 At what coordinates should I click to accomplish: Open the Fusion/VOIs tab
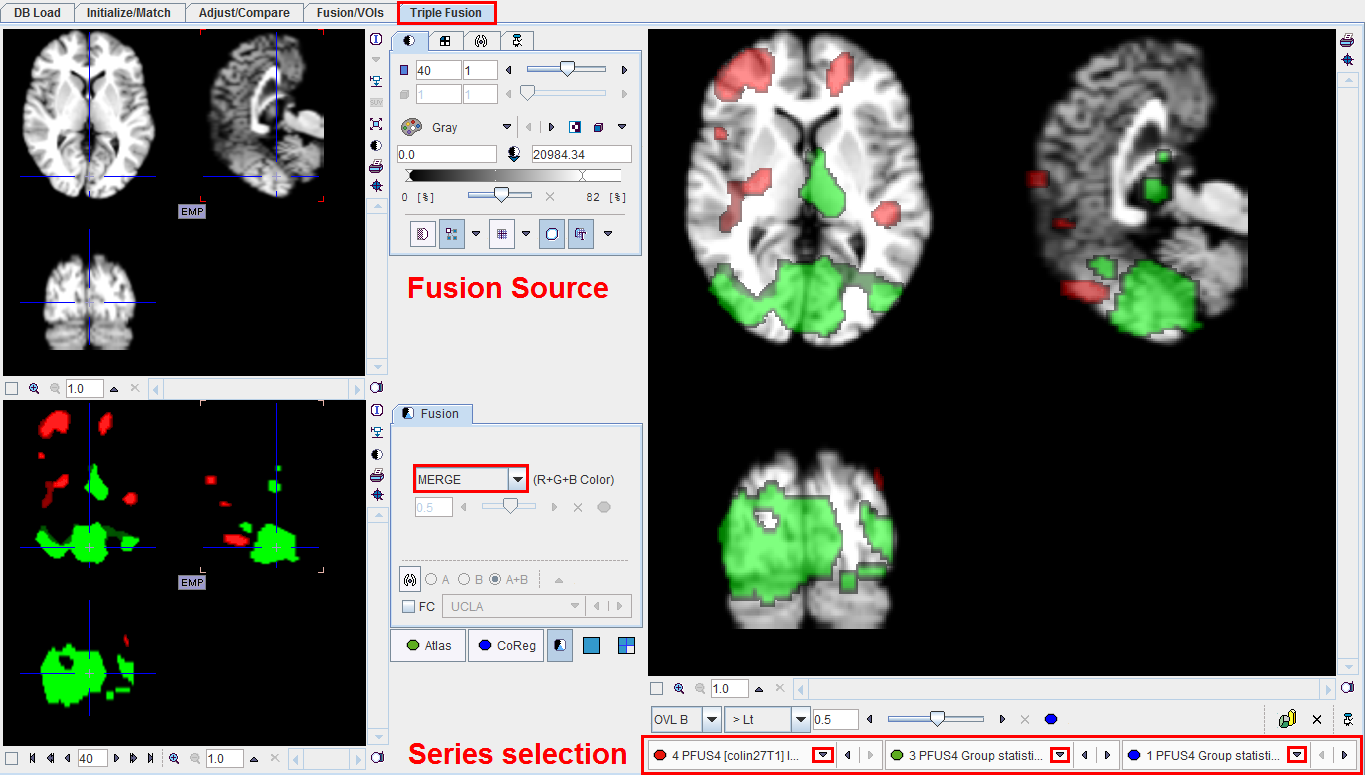click(349, 13)
